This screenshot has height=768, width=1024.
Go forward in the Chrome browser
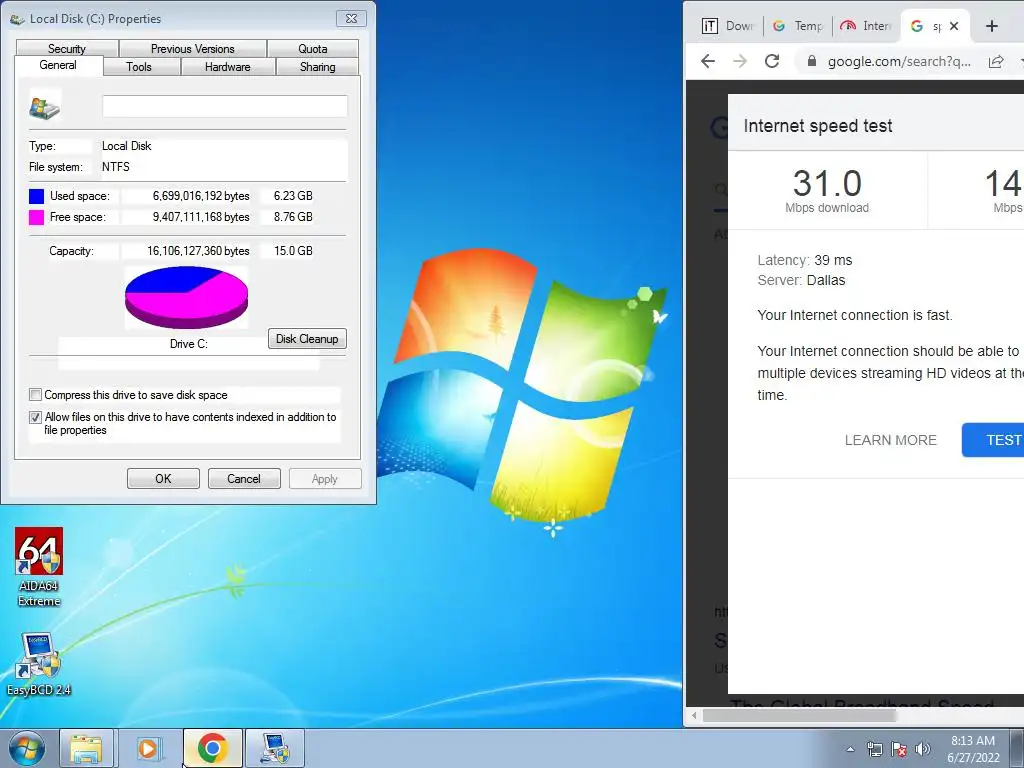[740, 61]
